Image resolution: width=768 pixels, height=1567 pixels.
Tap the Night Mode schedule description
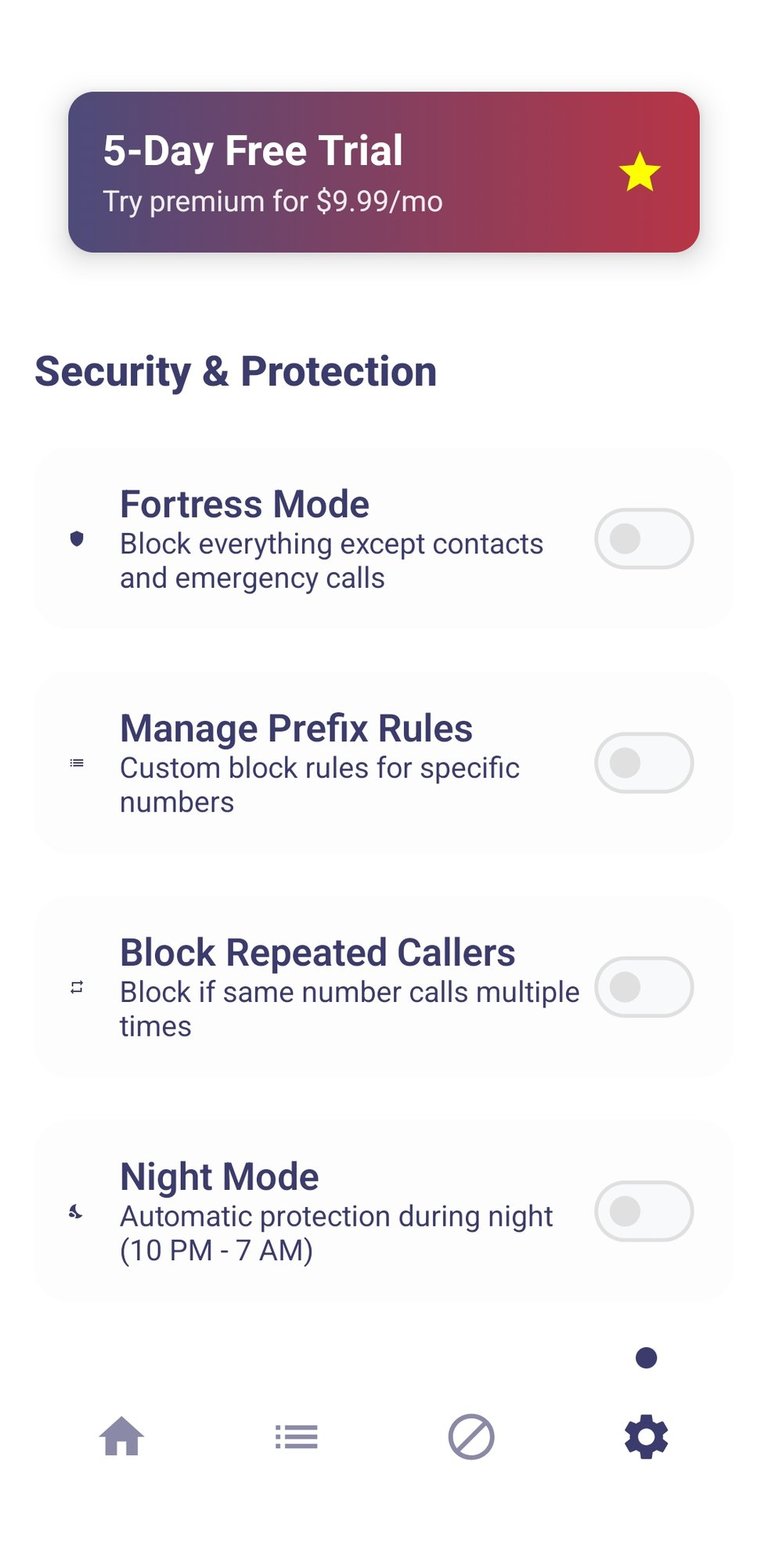point(336,1233)
